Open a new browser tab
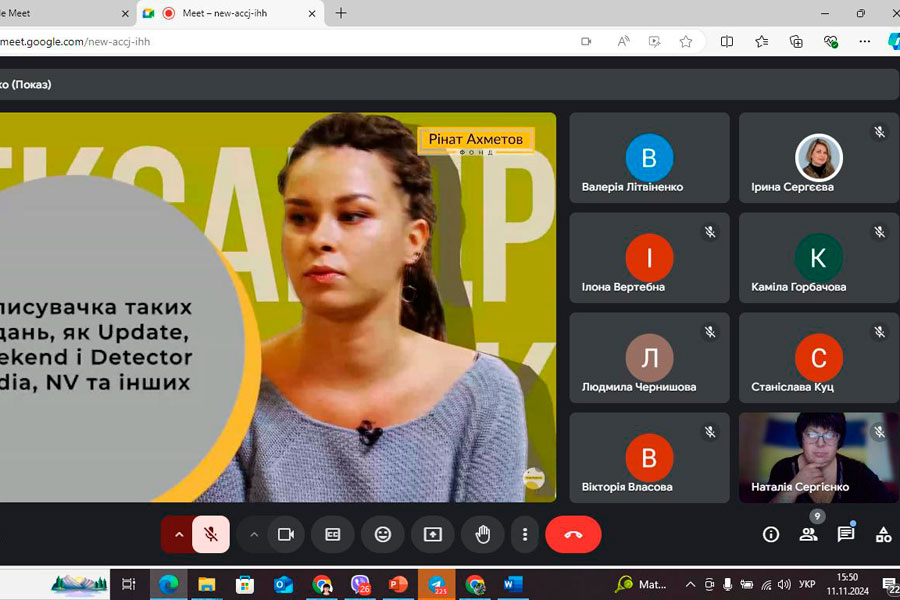 click(x=341, y=13)
